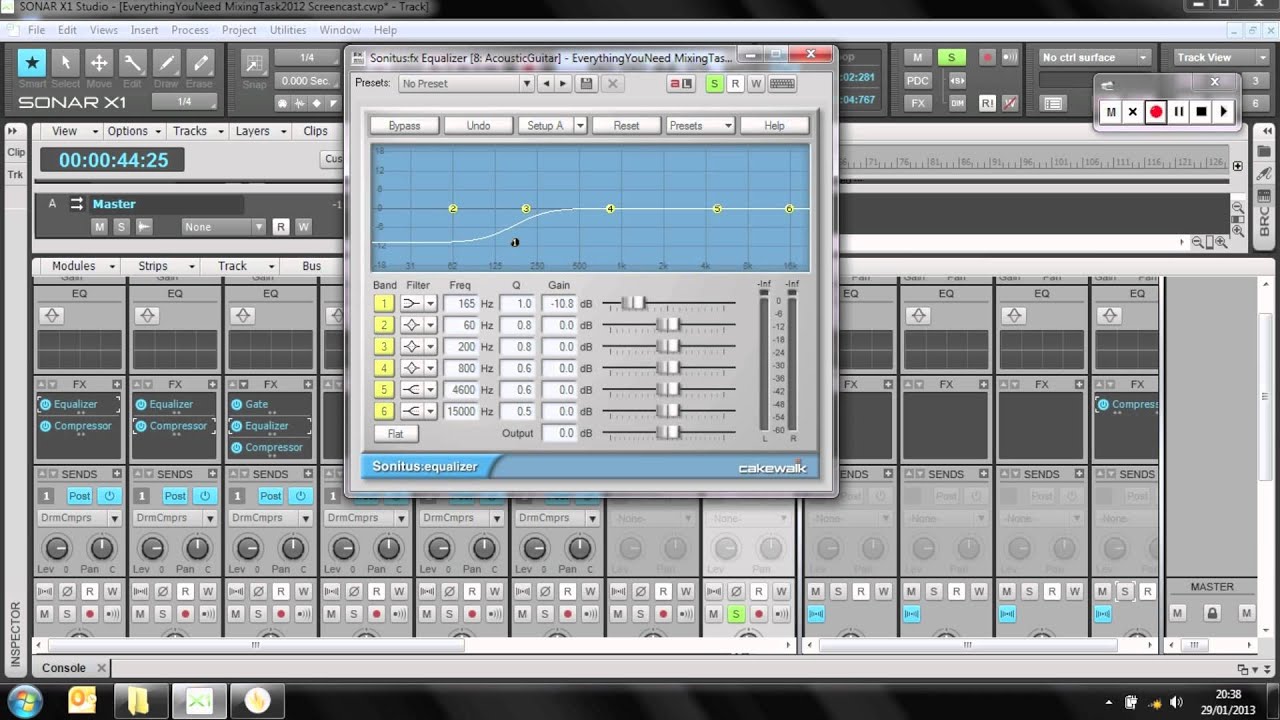Click the PDC override button
The height and width of the screenshot is (720, 1280).
tap(918, 80)
